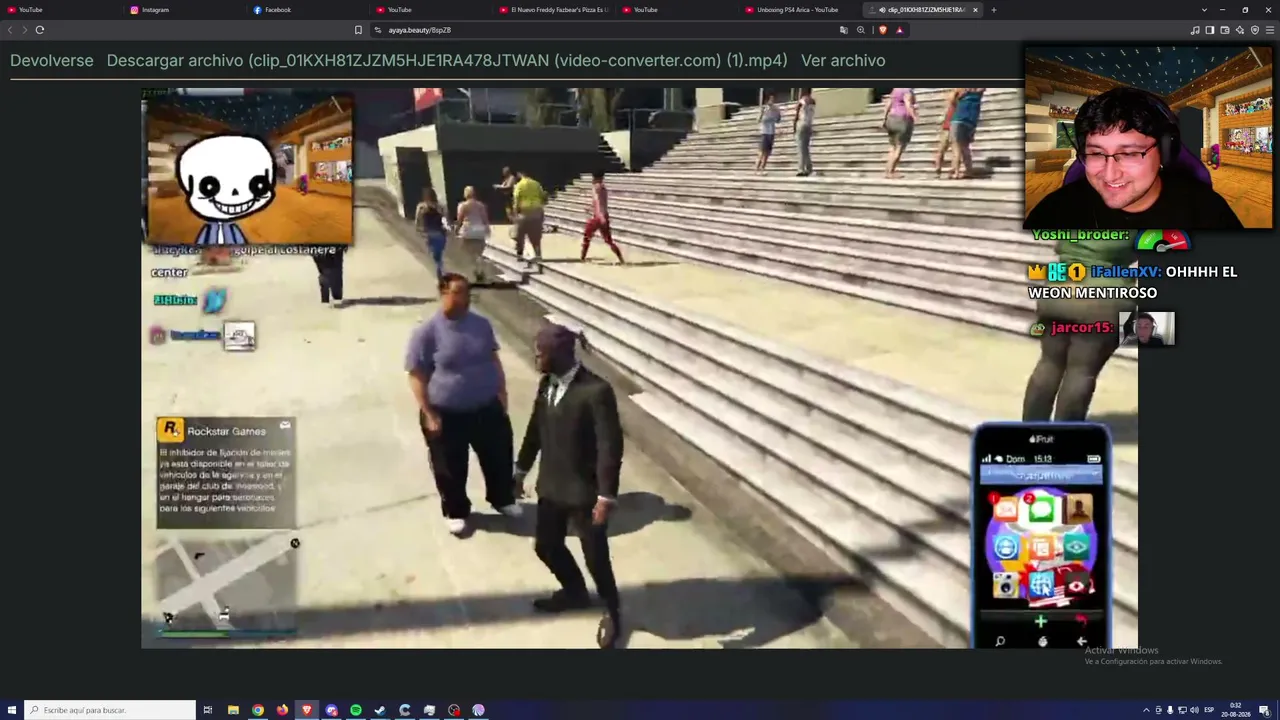Click the video player clip frame

pos(639,368)
